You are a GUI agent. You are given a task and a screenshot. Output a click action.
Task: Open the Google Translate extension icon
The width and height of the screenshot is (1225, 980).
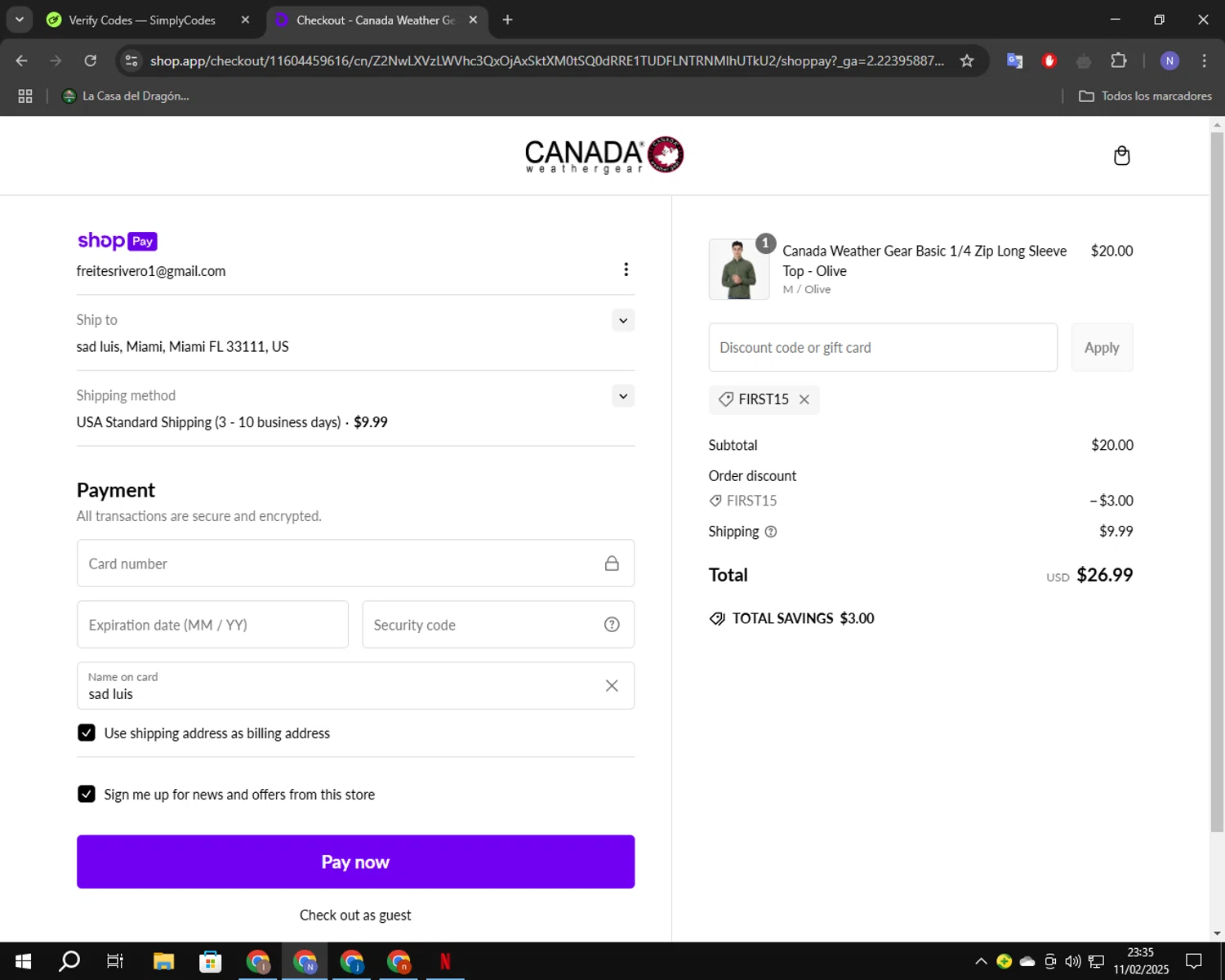pos(1014,60)
